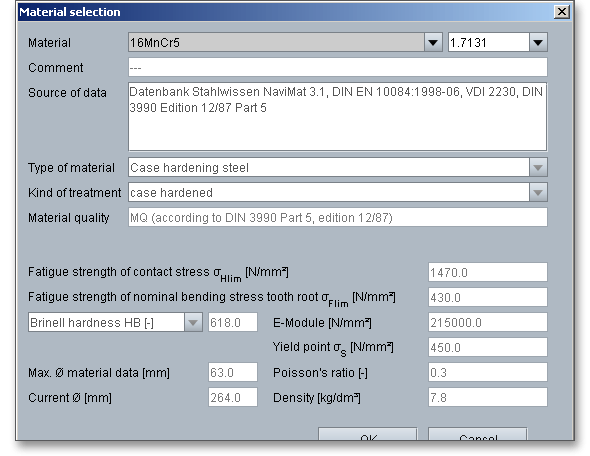
Task: Click the Cancel button
Action: 478,434
